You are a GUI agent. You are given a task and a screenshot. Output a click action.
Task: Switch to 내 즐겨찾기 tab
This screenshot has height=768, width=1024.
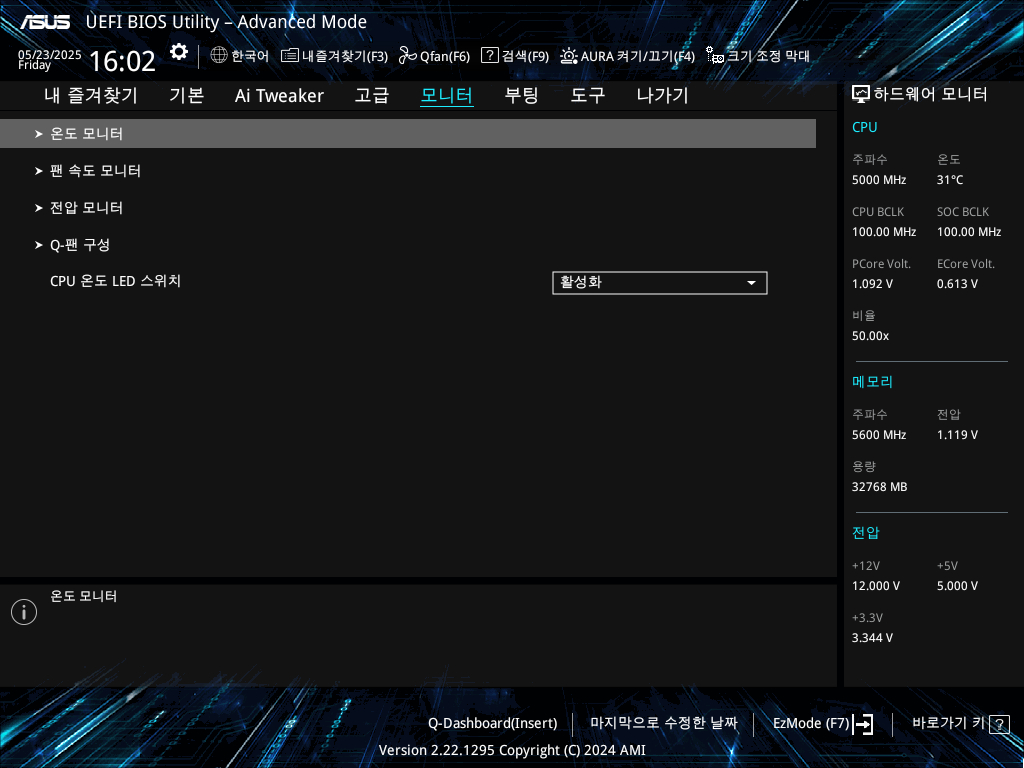pyautogui.click(x=91, y=95)
